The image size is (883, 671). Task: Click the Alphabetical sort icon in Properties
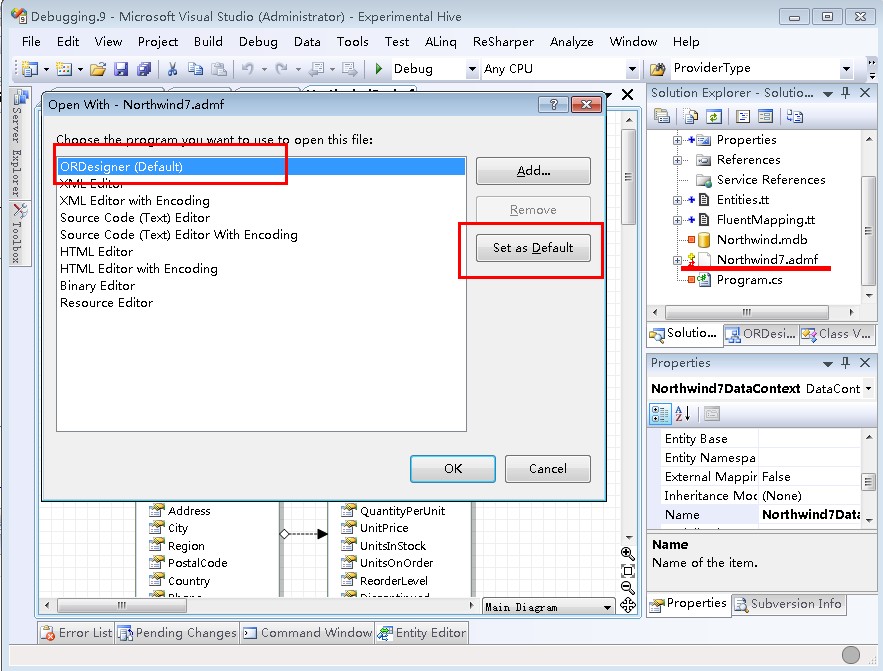[683, 414]
